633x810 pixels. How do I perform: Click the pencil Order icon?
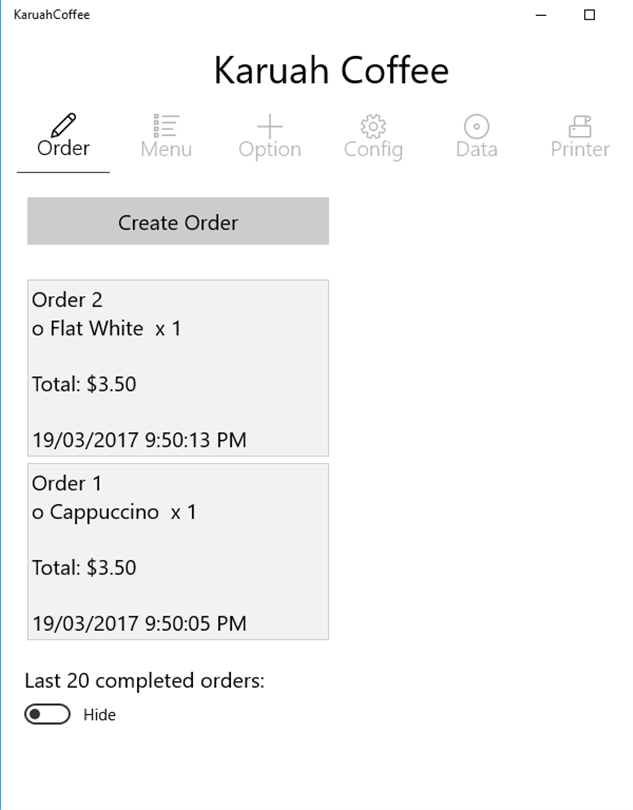[x=63, y=125]
